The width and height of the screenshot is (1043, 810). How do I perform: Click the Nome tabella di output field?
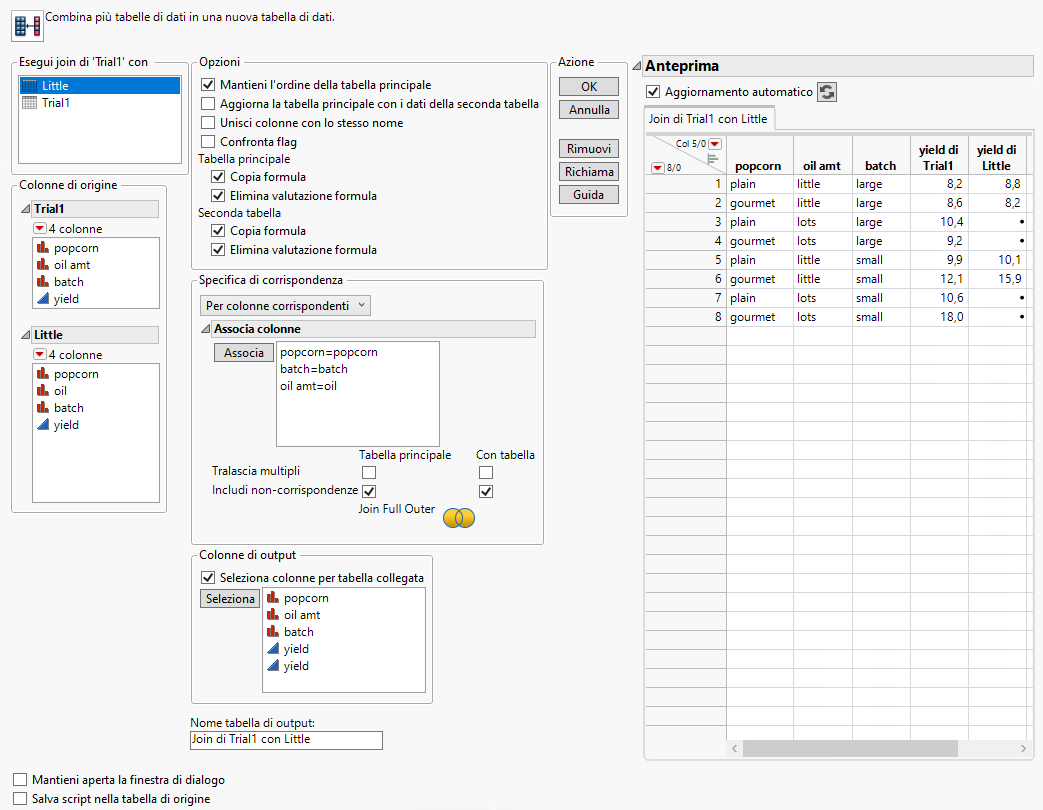pyautogui.click(x=286, y=740)
